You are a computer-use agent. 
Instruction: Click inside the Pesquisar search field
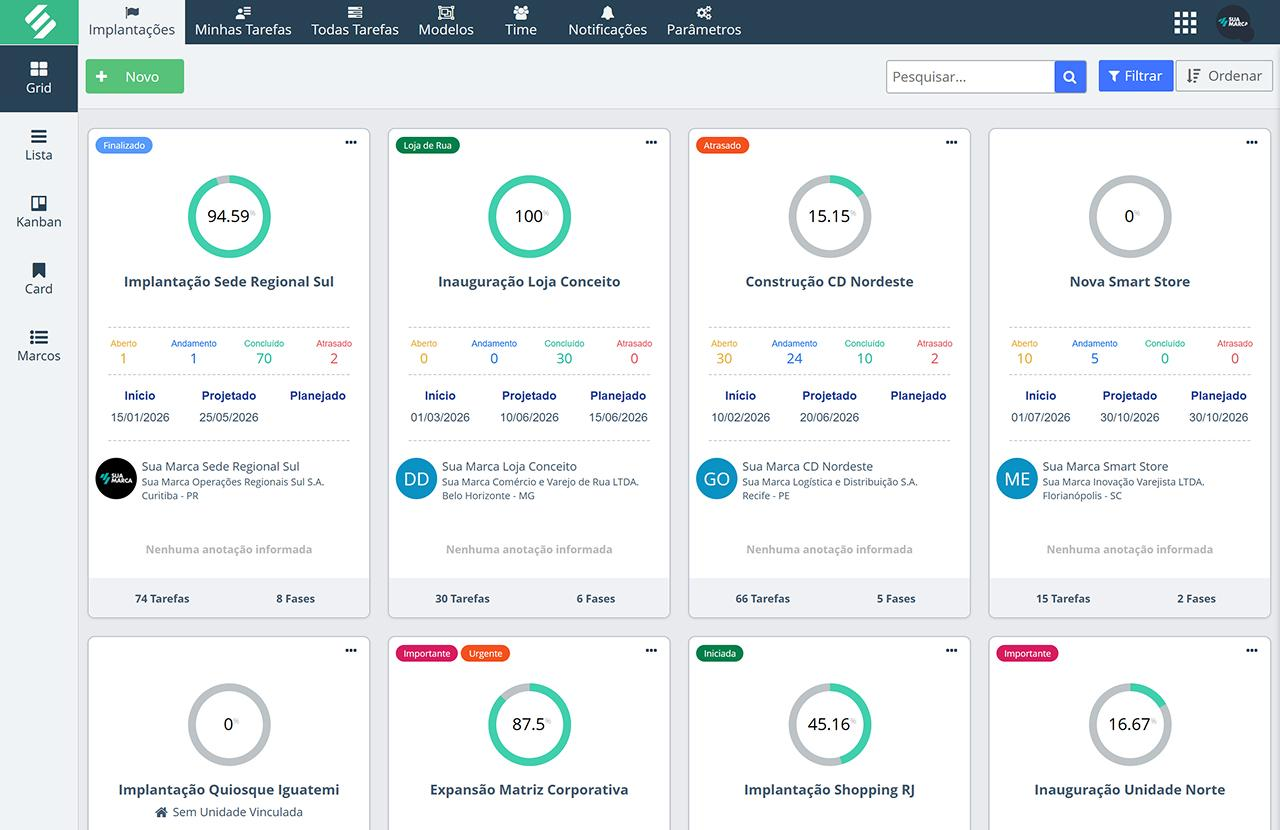(968, 76)
